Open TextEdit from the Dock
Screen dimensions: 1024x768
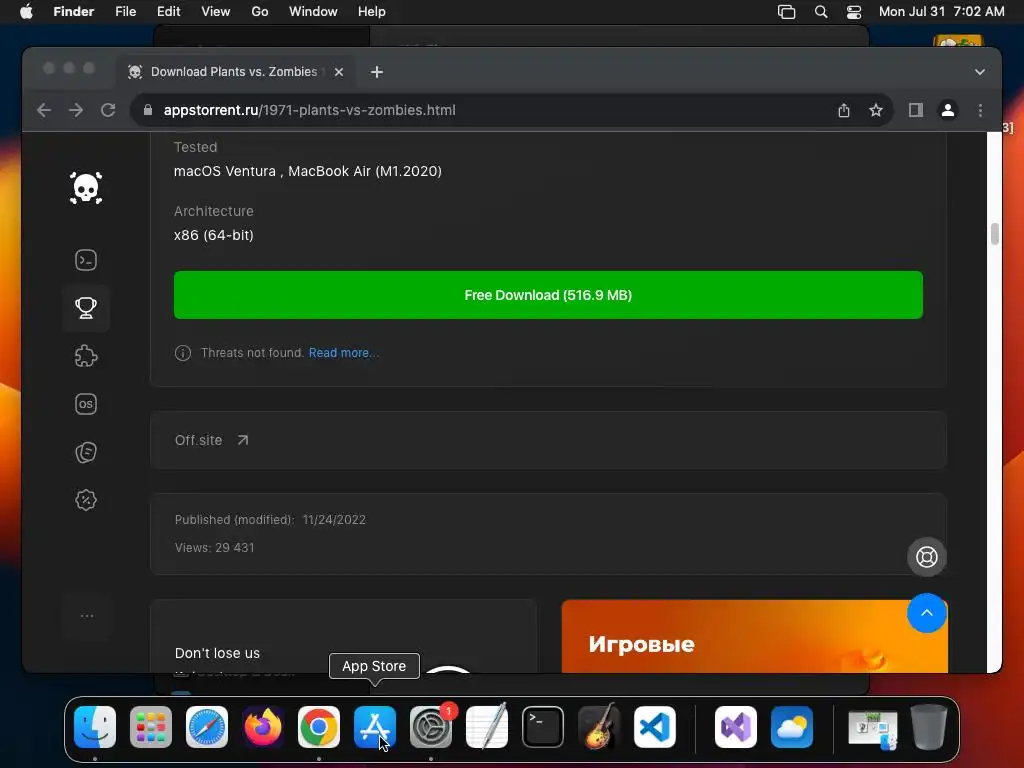pos(487,727)
